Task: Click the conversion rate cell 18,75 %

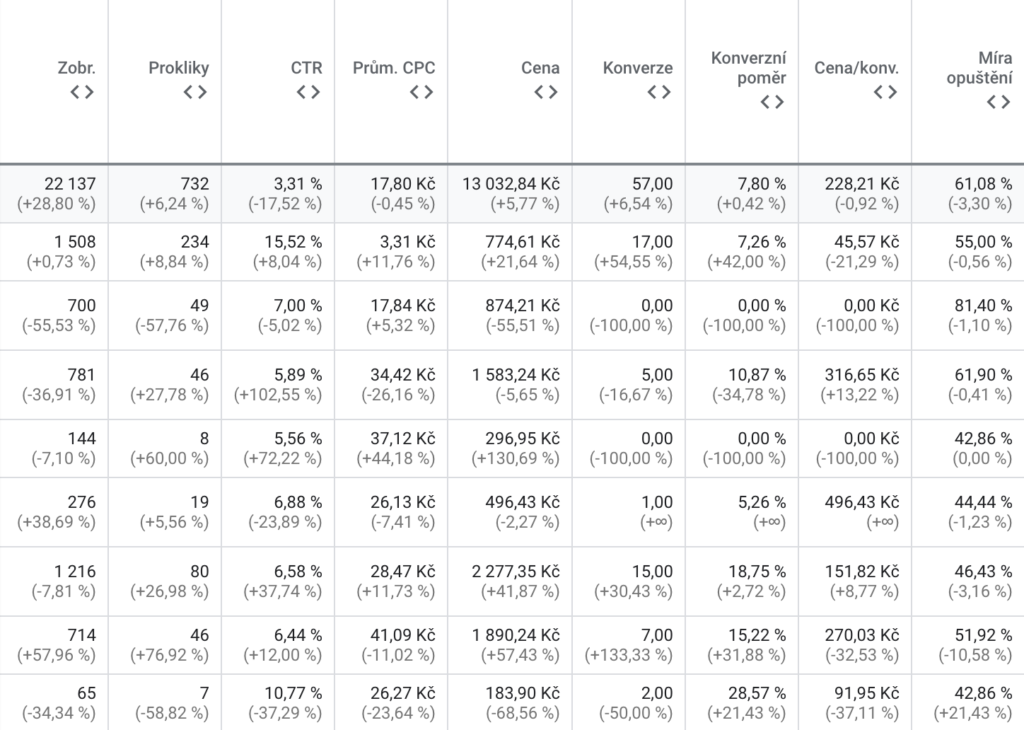Action: [757, 571]
